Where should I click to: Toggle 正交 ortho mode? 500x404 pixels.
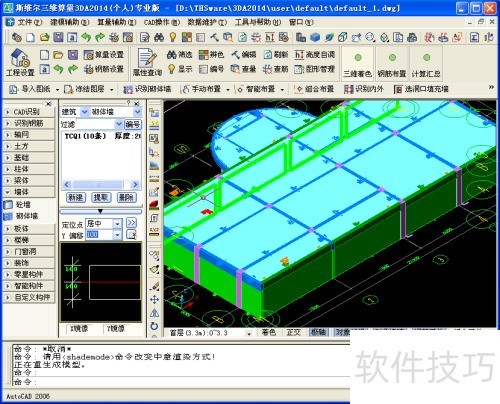coord(294,332)
